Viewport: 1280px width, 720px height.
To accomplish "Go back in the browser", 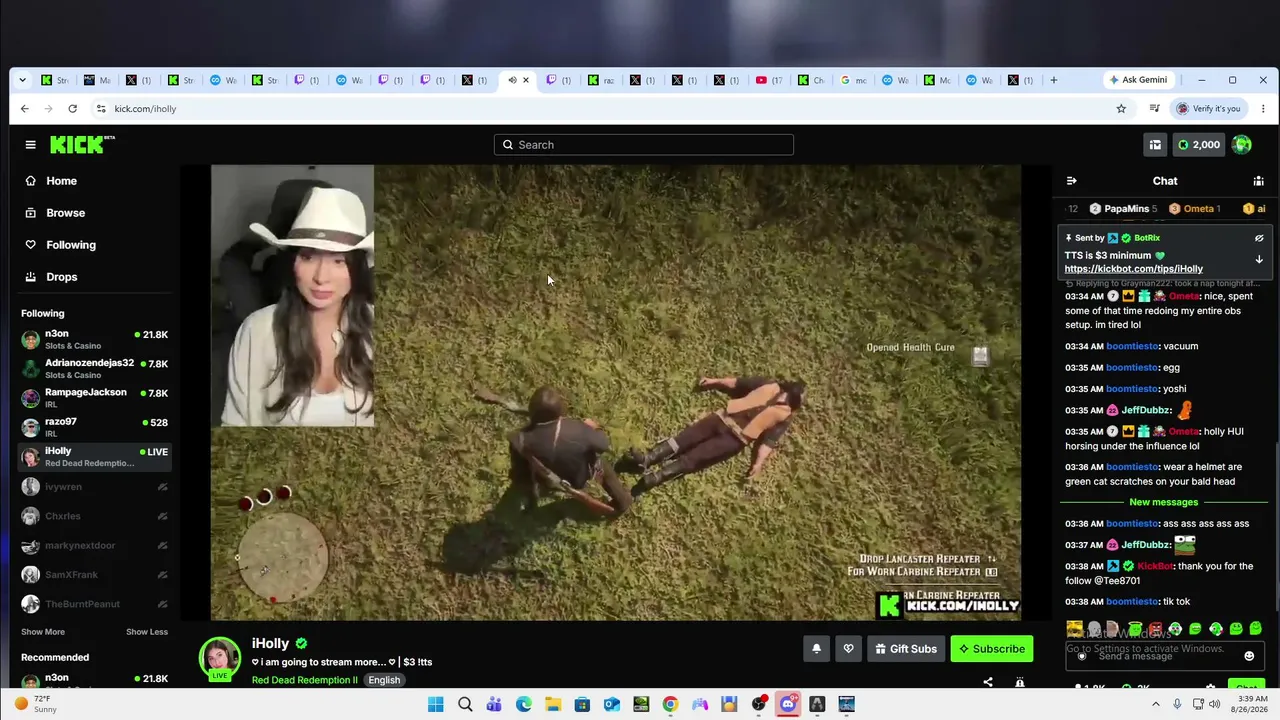I will 25,108.
